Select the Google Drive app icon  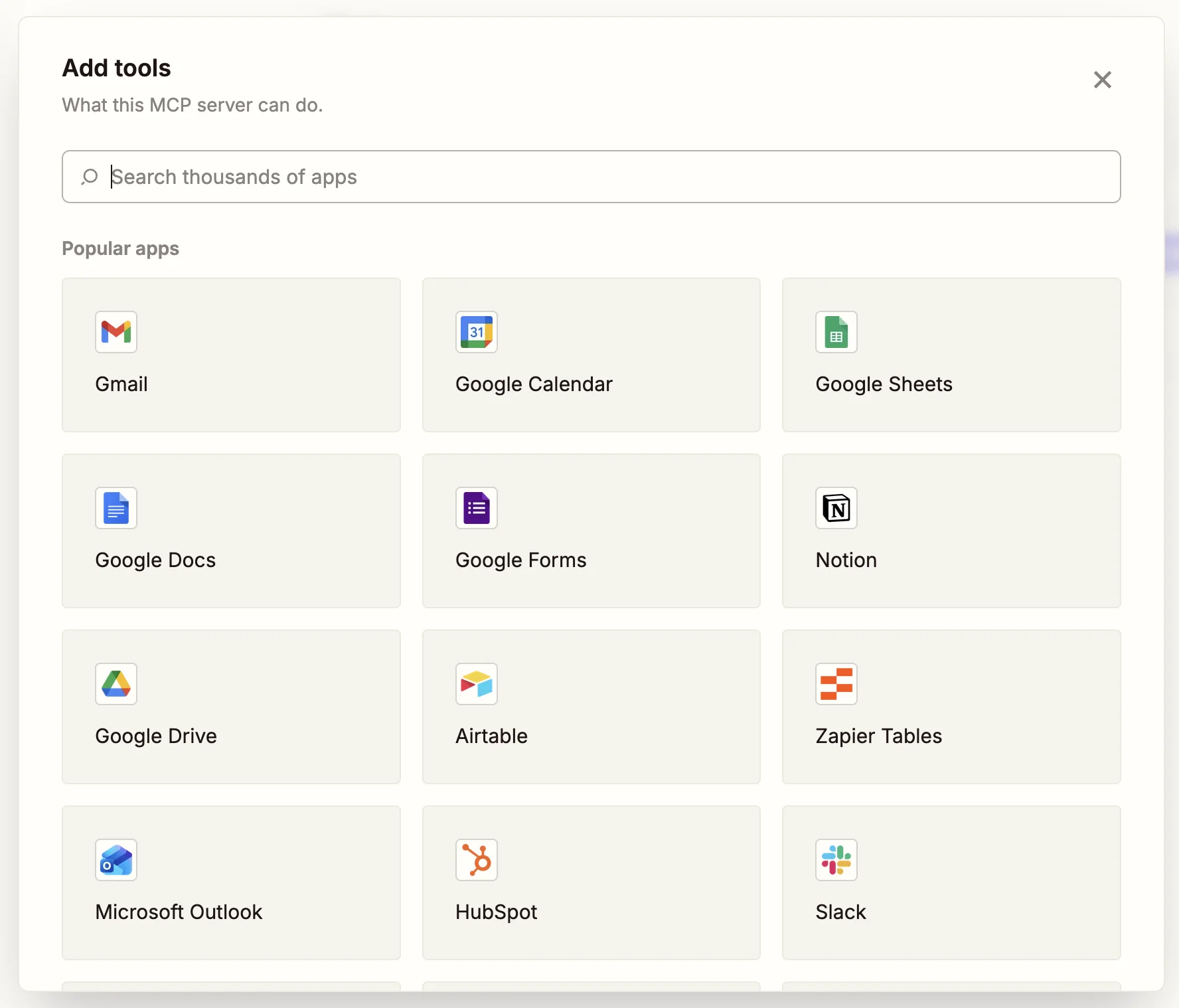pos(116,684)
